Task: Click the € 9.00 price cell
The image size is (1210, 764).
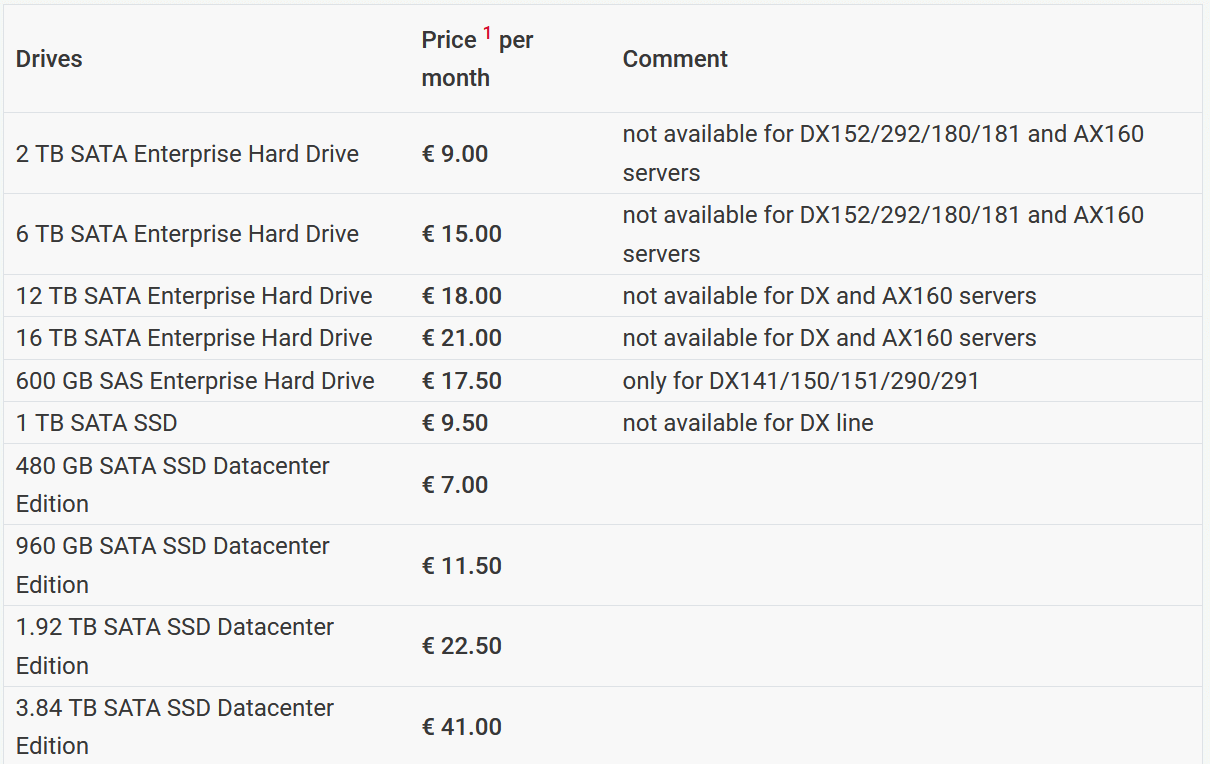Action: (x=455, y=154)
